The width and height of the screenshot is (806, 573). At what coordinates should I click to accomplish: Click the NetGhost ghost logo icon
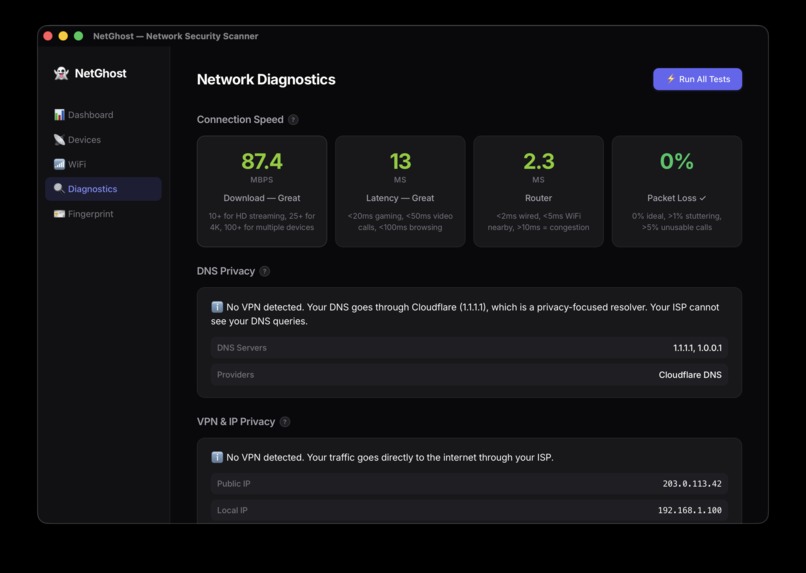click(x=61, y=73)
